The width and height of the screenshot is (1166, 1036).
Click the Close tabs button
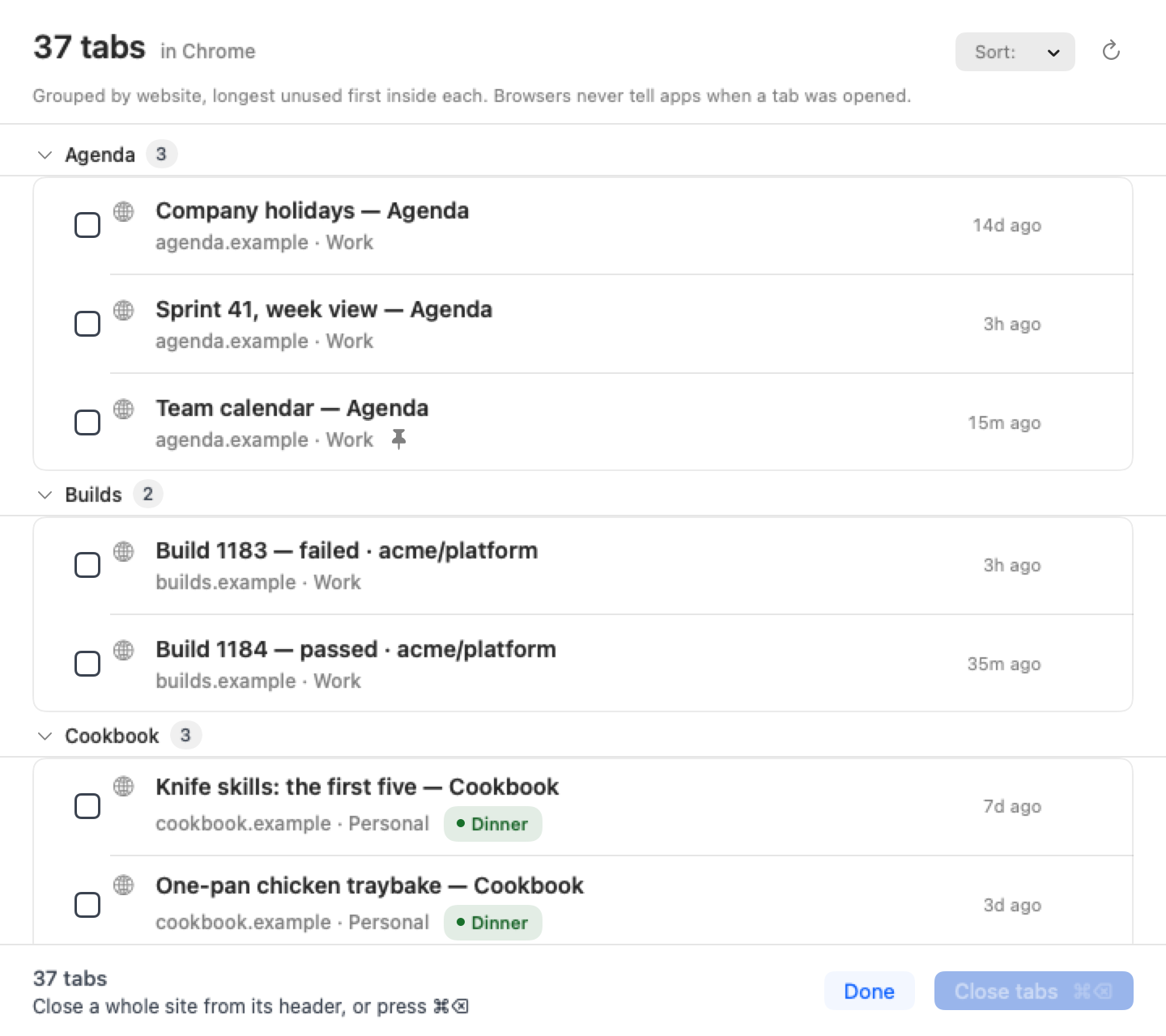point(1034,991)
